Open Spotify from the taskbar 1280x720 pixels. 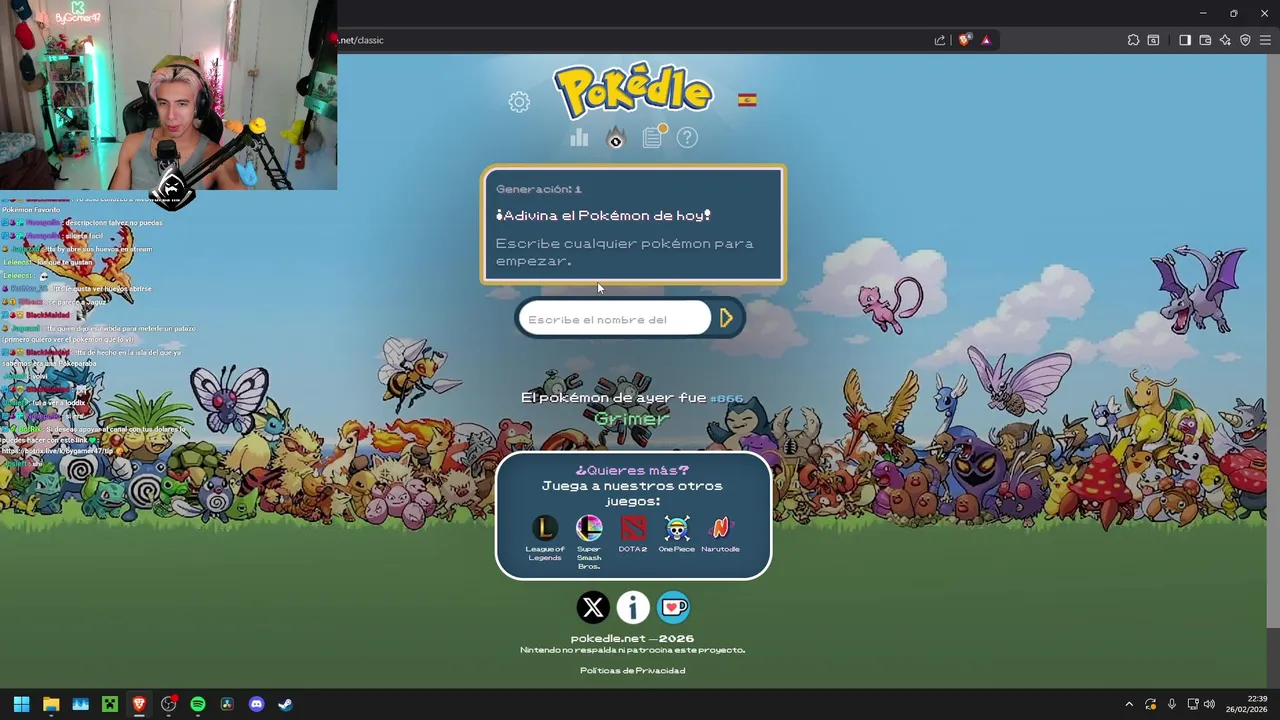coord(198,704)
